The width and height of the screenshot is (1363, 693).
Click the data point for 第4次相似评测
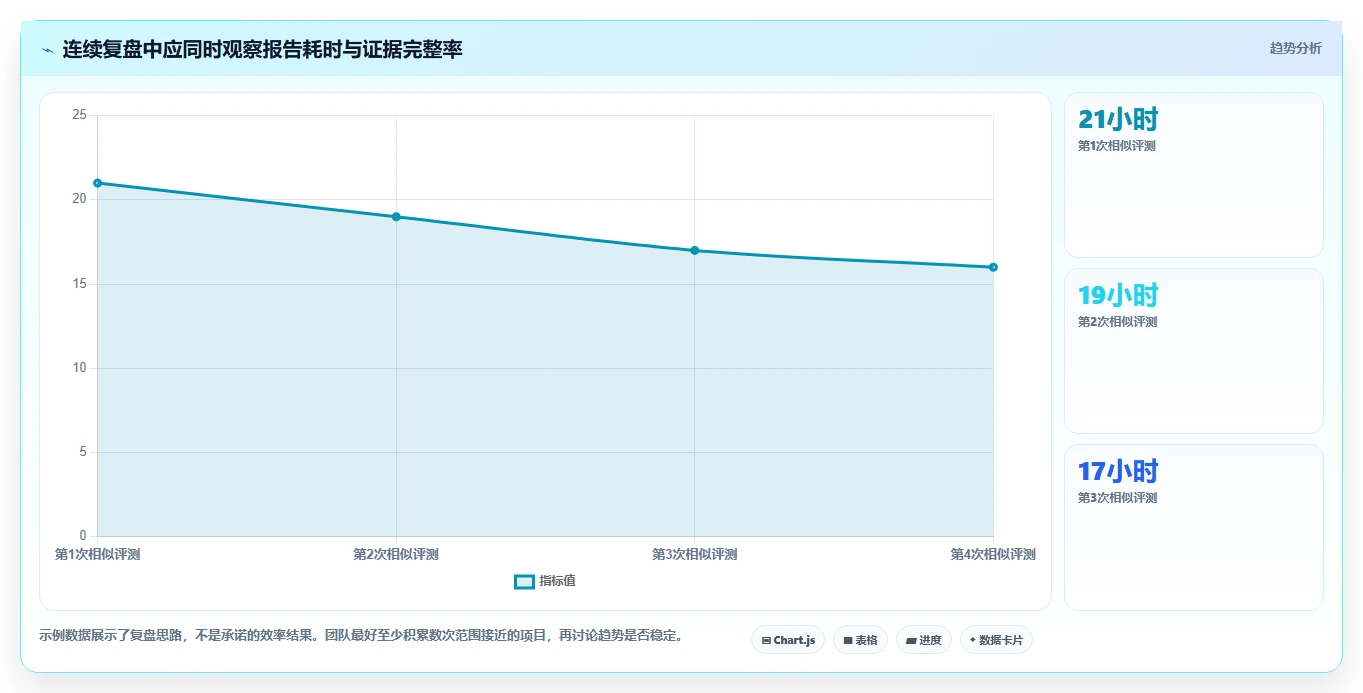(993, 267)
